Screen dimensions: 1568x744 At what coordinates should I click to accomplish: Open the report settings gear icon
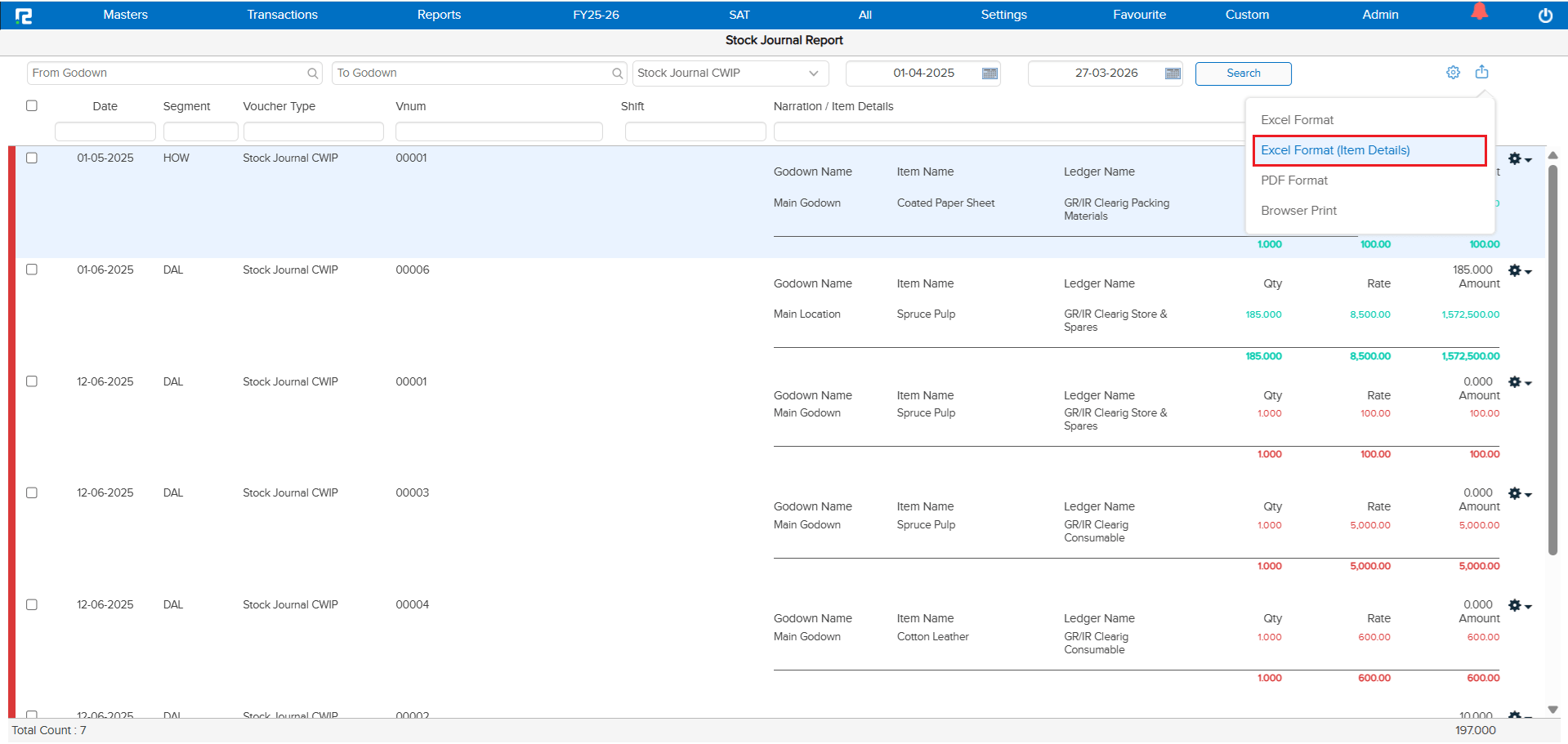tap(1453, 73)
